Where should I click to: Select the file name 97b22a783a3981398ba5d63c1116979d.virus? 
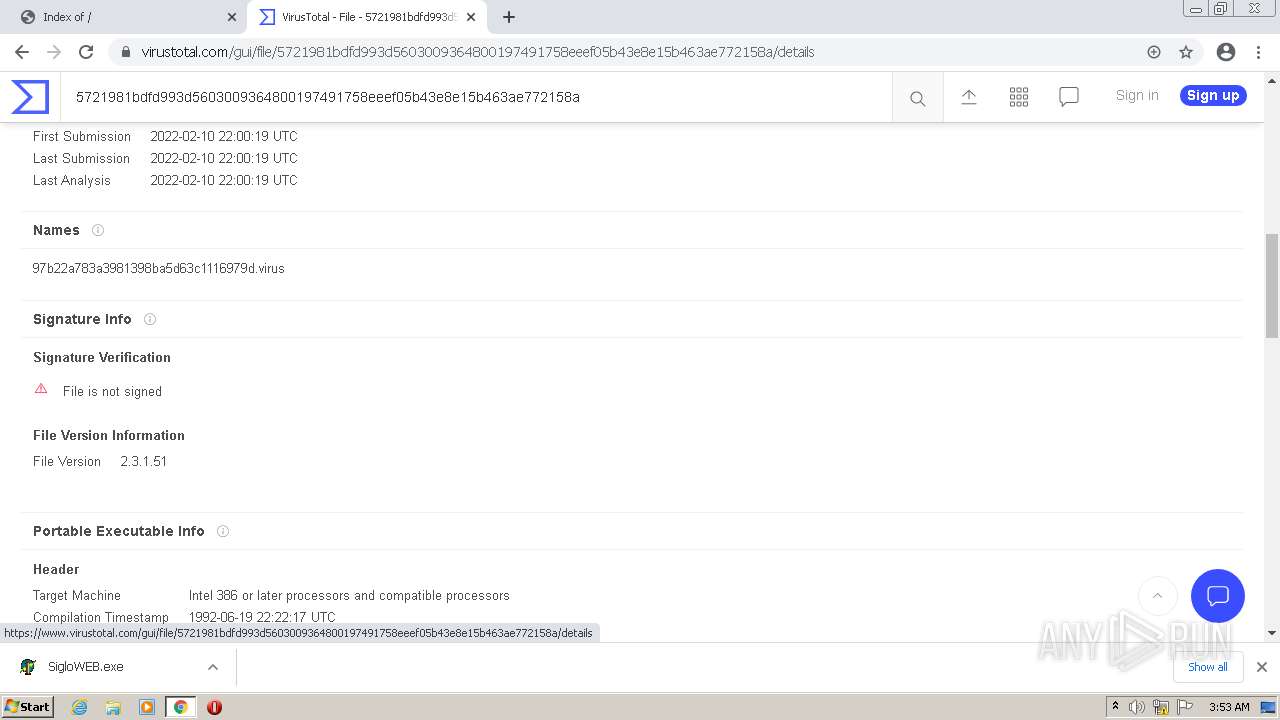[158, 268]
